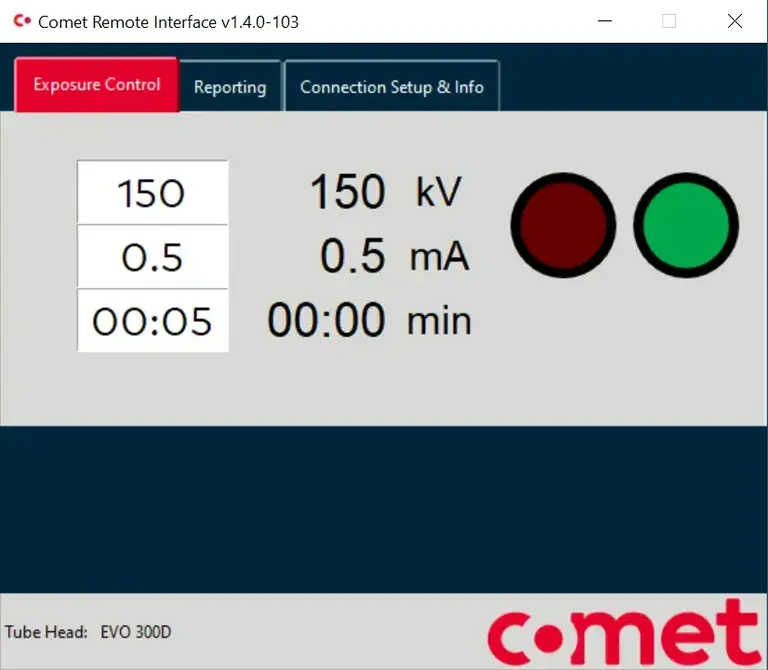This screenshot has width=768, height=670.
Task: Switch to the Reporting tab
Action: [x=230, y=87]
